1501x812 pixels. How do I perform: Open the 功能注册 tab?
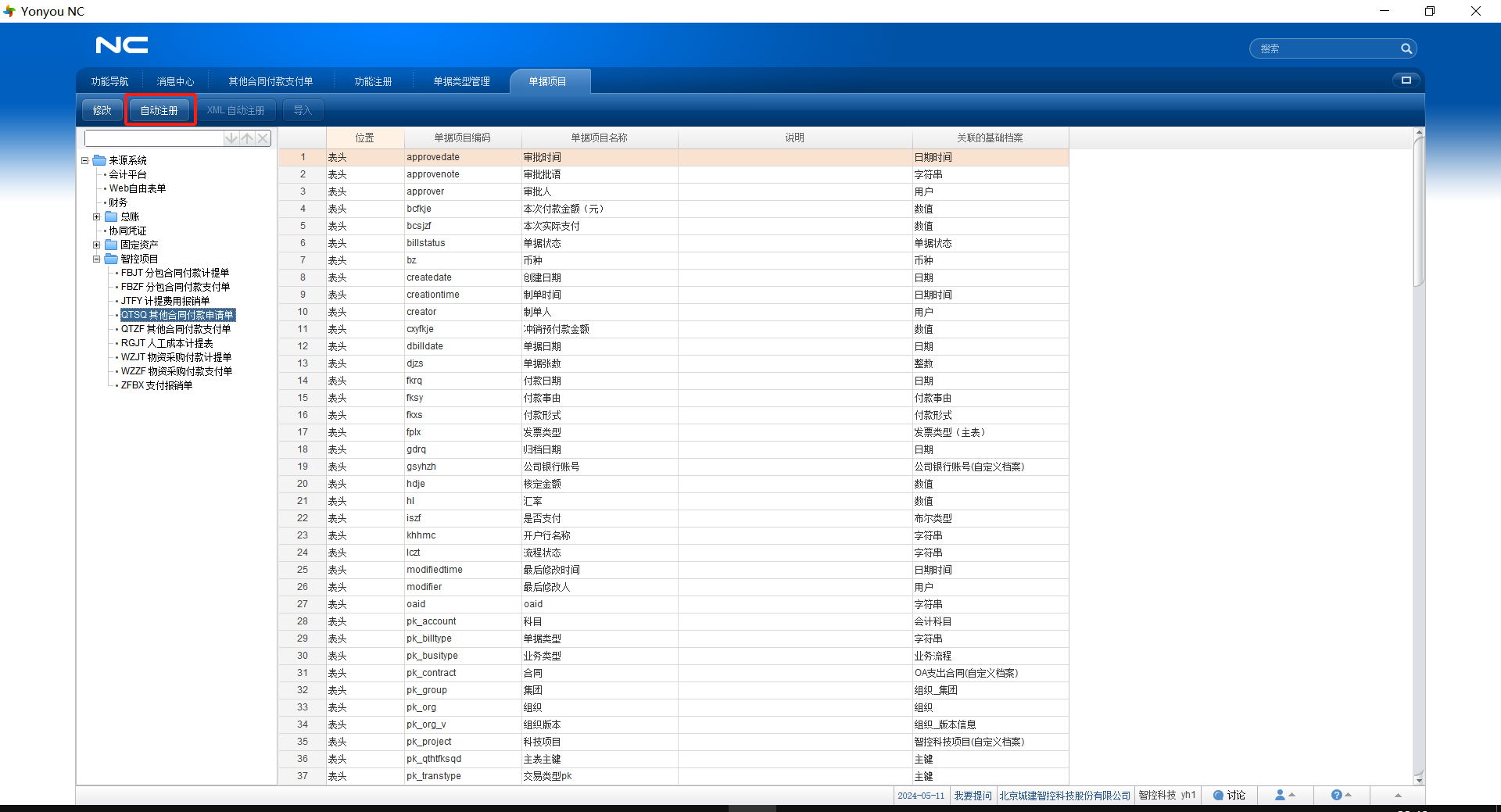coord(373,81)
